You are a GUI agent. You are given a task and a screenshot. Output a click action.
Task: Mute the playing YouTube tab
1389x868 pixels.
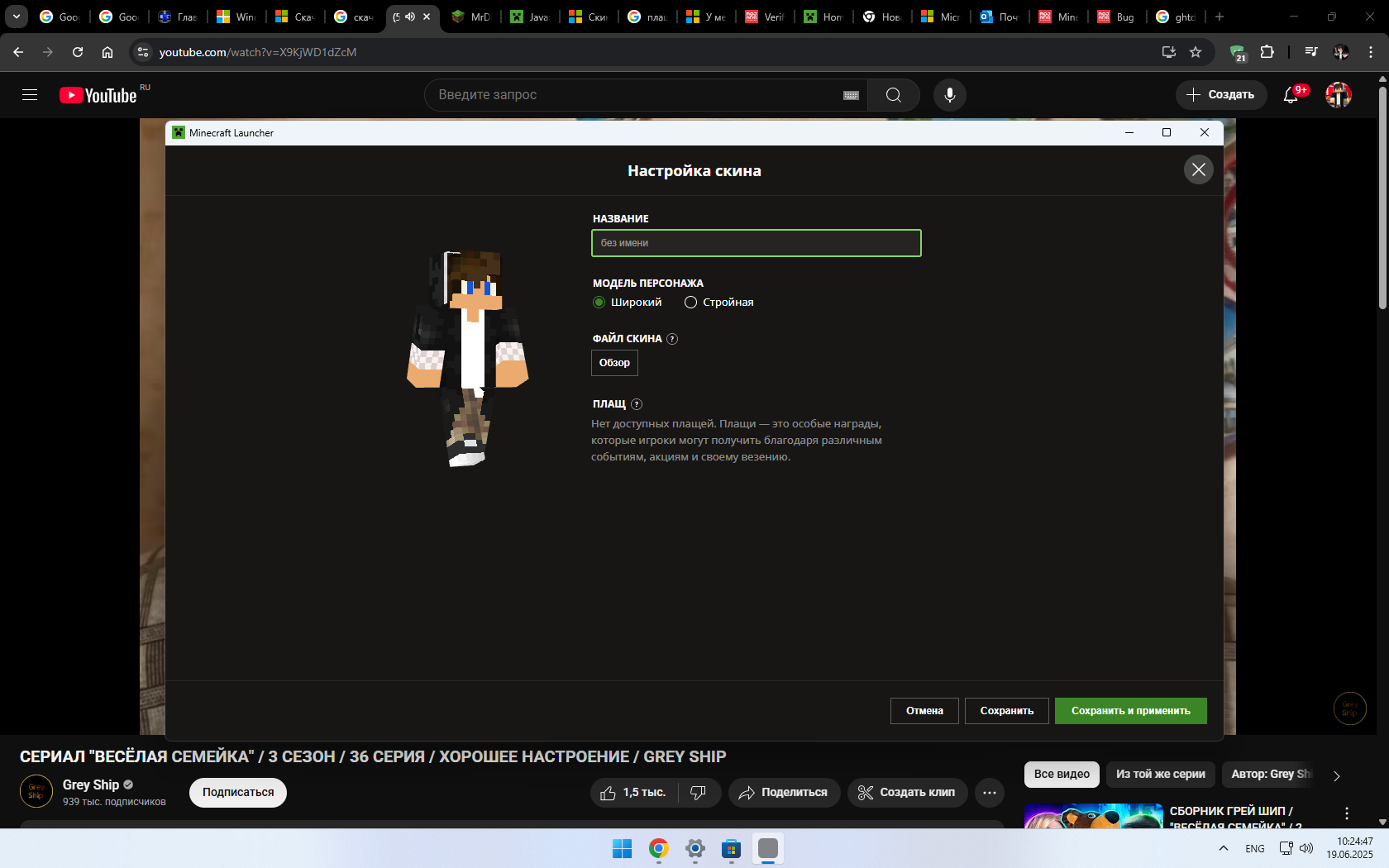pos(410,17)
